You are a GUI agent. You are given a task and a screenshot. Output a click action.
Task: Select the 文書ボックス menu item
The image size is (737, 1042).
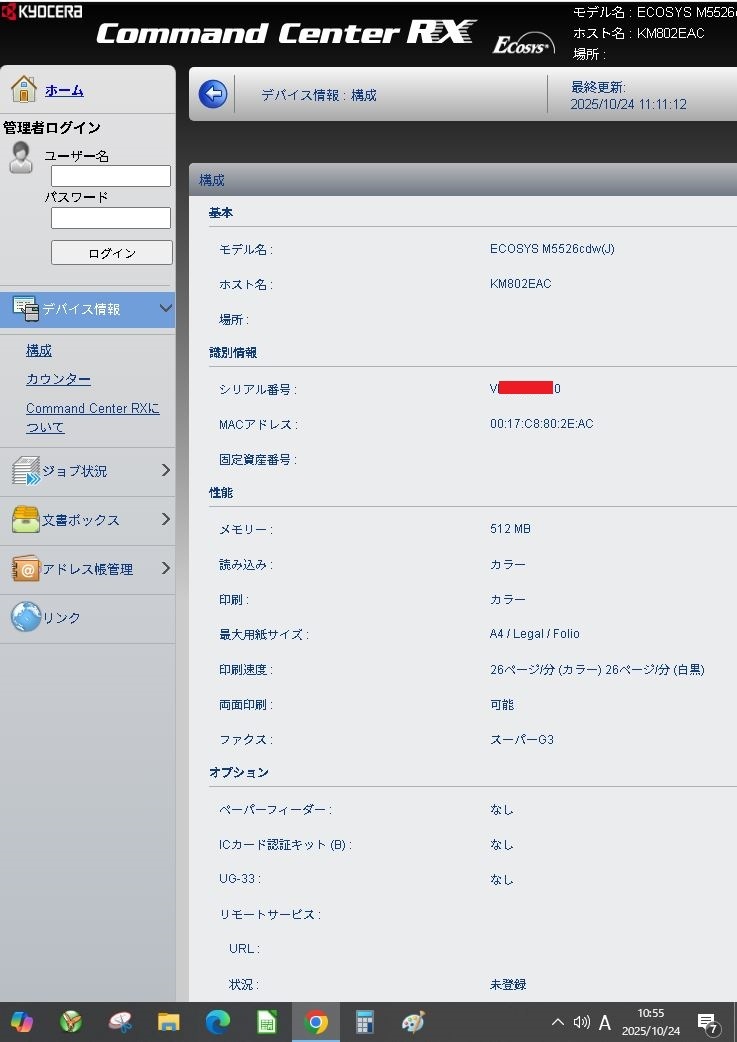[x=87, y=520]
